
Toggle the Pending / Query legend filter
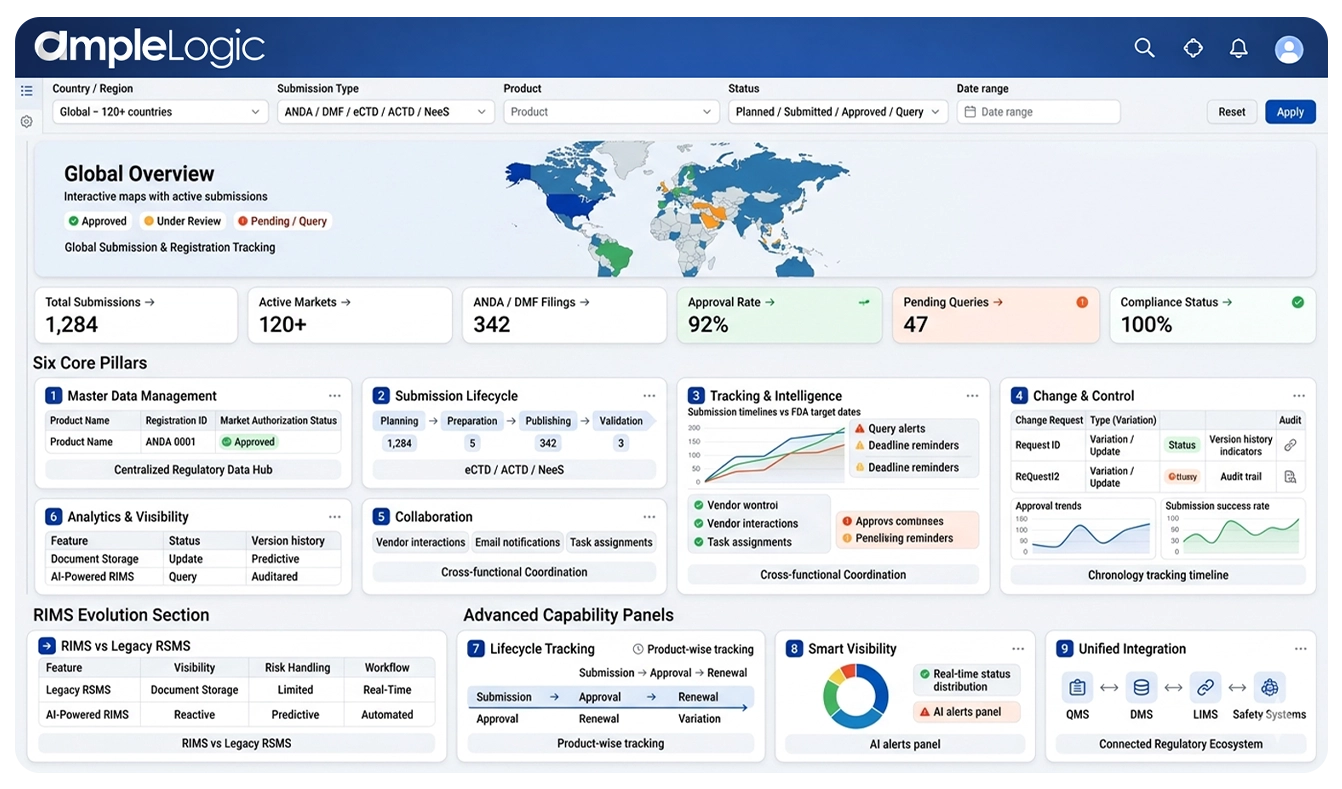[x=282, y=221]
